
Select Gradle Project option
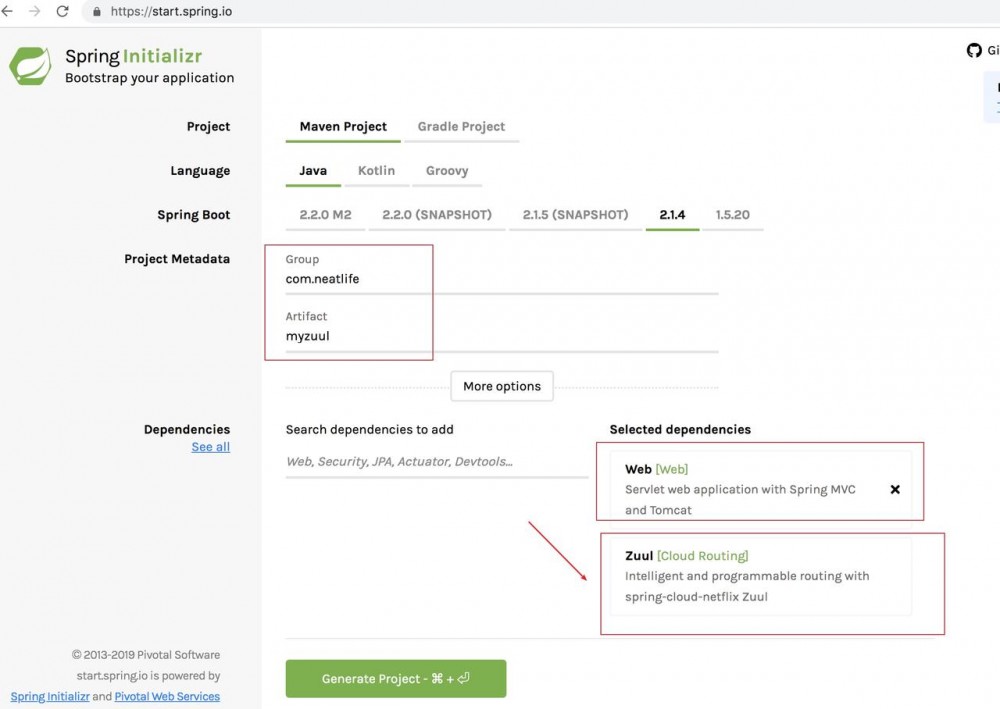coord(461,127)
